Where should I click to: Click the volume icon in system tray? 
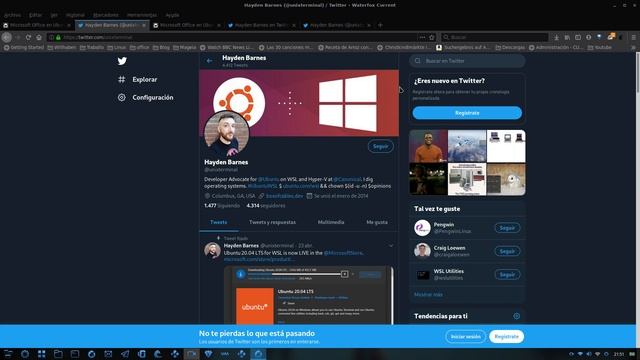pyautogui.click(x=589, y=354)
